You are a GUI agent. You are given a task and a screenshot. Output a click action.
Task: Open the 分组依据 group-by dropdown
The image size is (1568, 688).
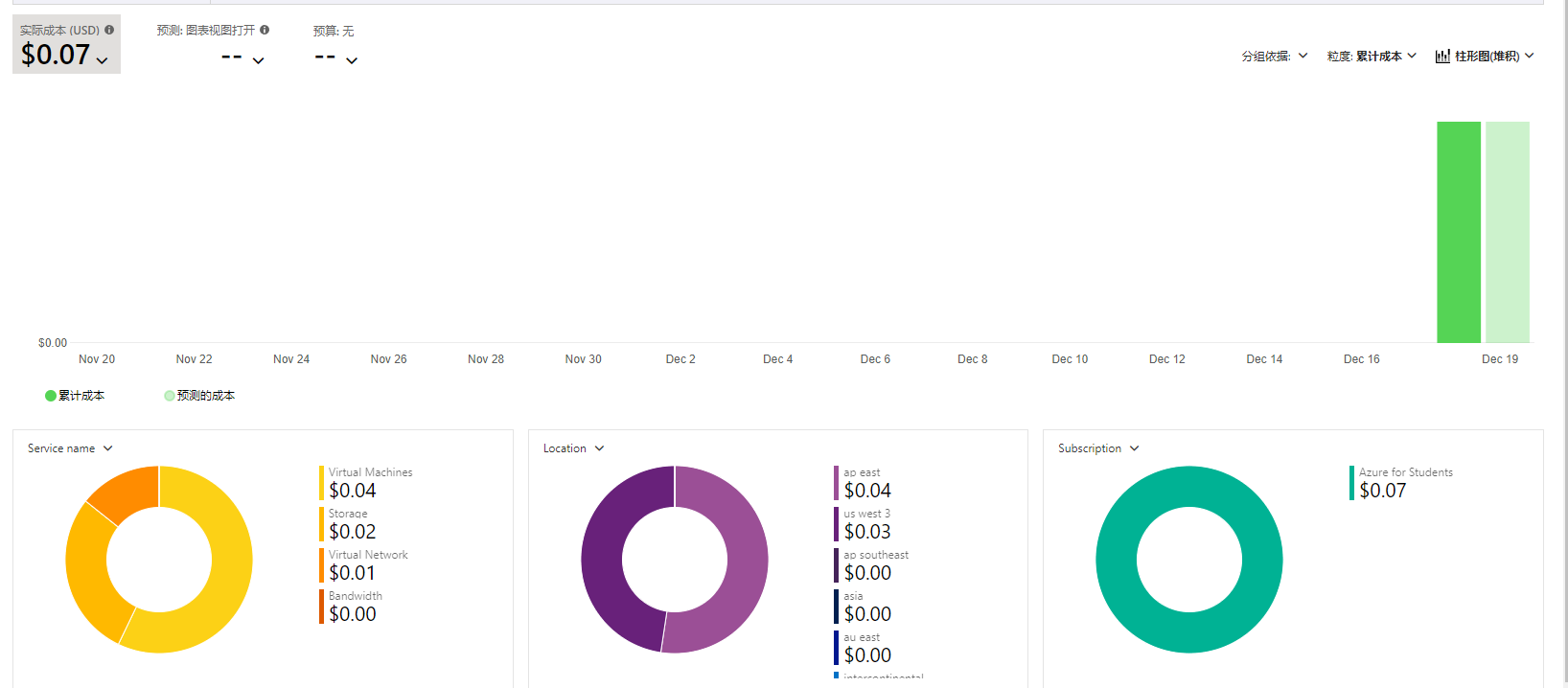tap(1274, 57)
